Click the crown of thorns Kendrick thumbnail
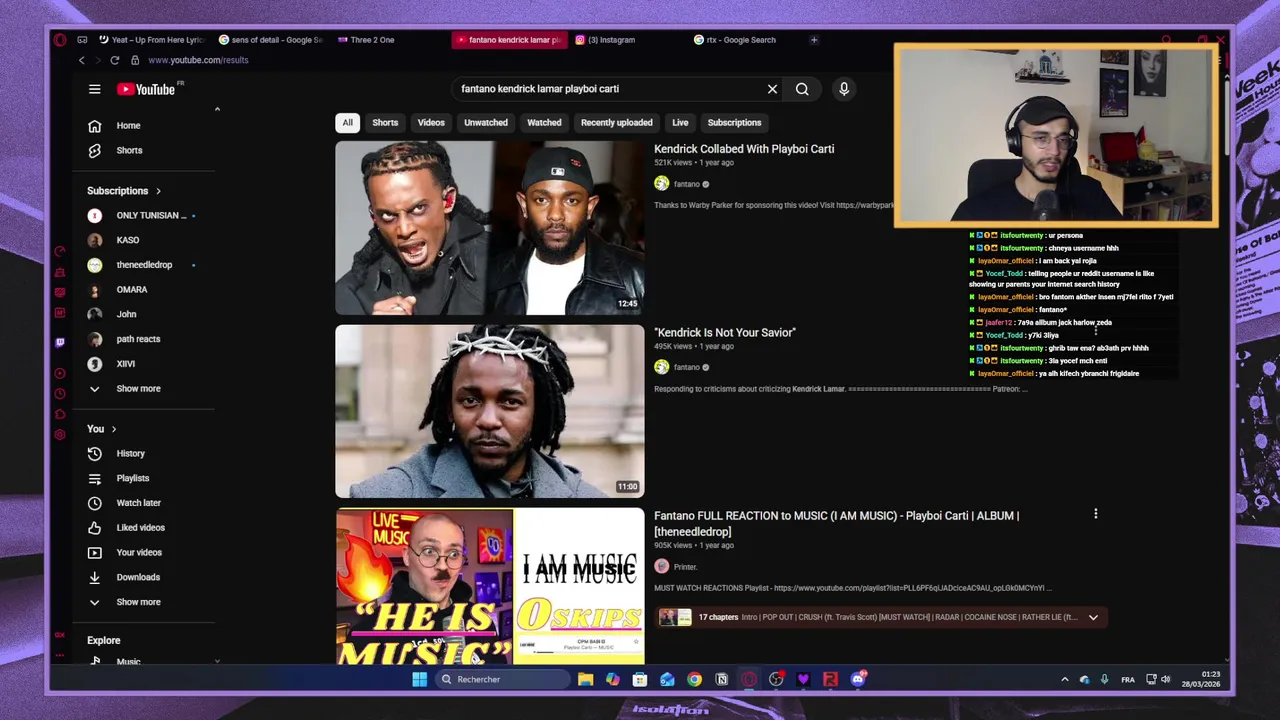Viewport: 1280px width, 720px height. pyautogui.click(x=490, y=411)
